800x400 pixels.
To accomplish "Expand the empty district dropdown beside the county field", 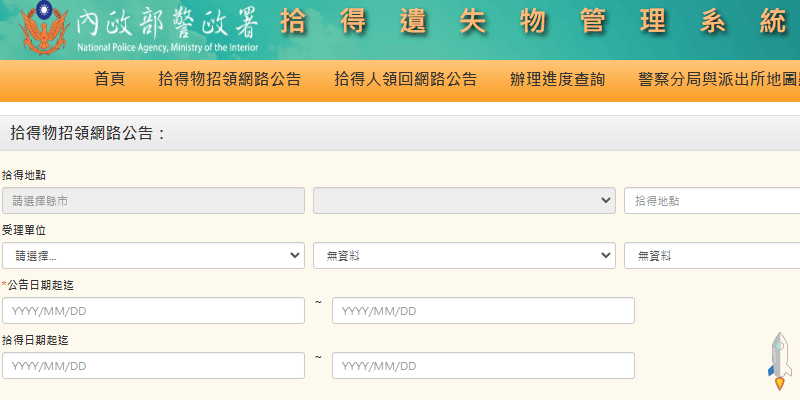I will (464, 200).
